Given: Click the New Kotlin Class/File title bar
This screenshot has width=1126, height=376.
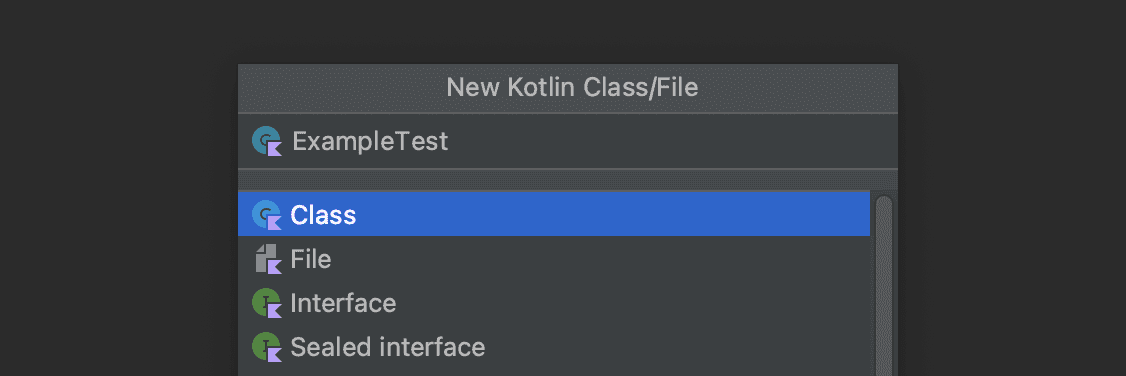Looking at the screenshot, I should pyautogui.click(x=567, y=88).
